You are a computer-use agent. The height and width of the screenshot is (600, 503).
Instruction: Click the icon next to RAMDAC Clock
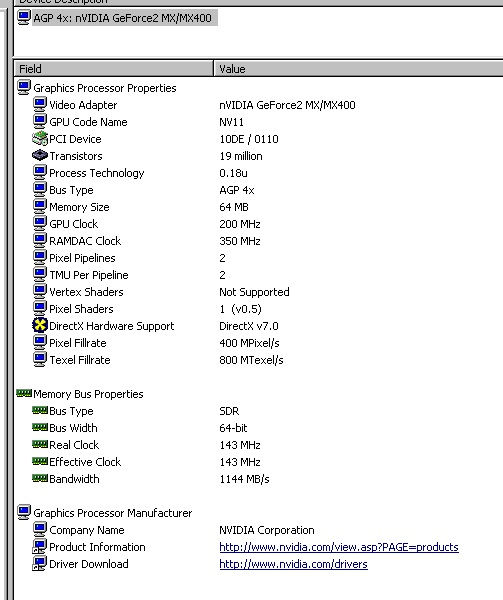[40, 241]
